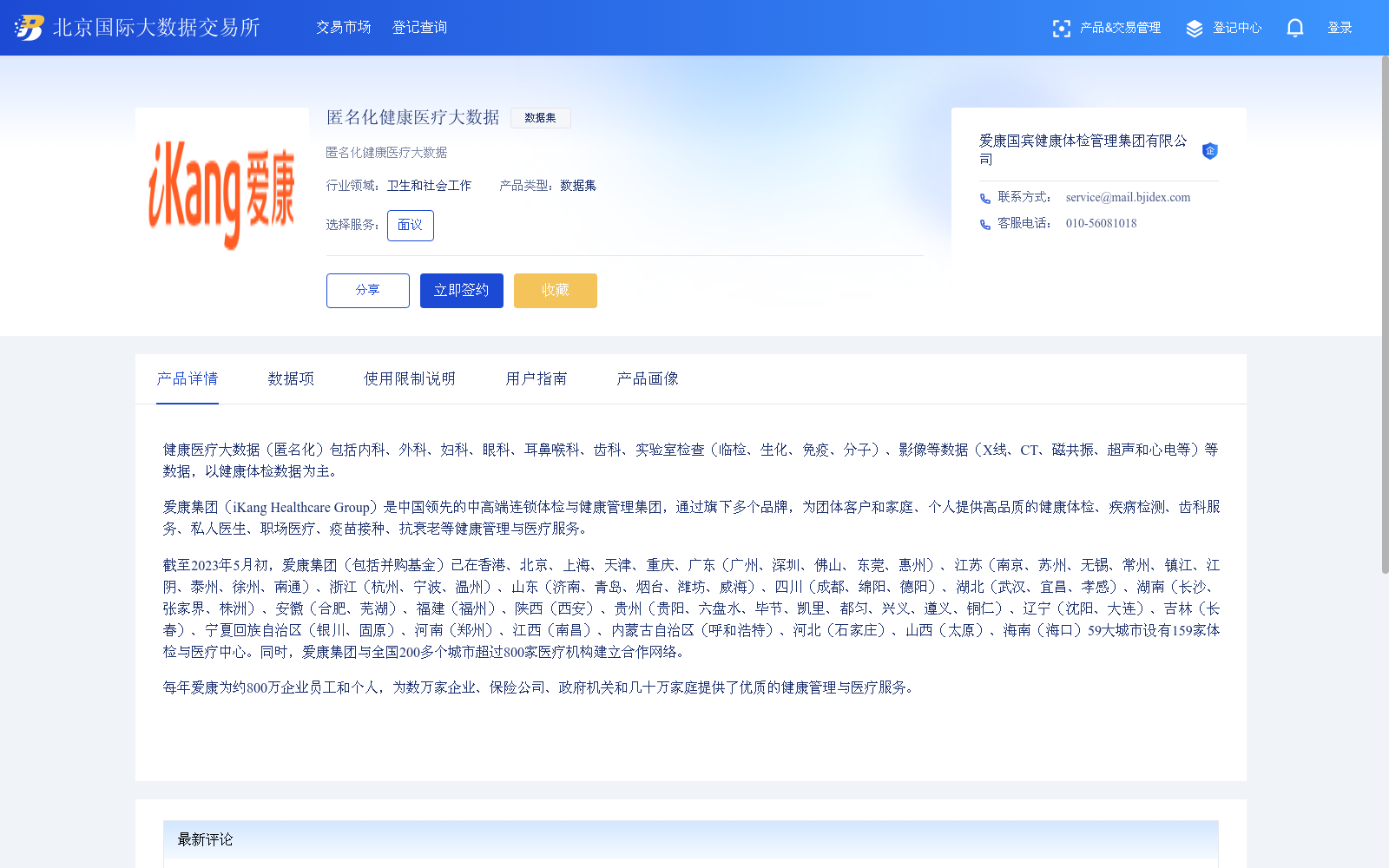Viewport: 1389px width, 868px height.
Task: Click the company name 爱康国宾健康体检管理集团有限公司
Action: 1083,150
